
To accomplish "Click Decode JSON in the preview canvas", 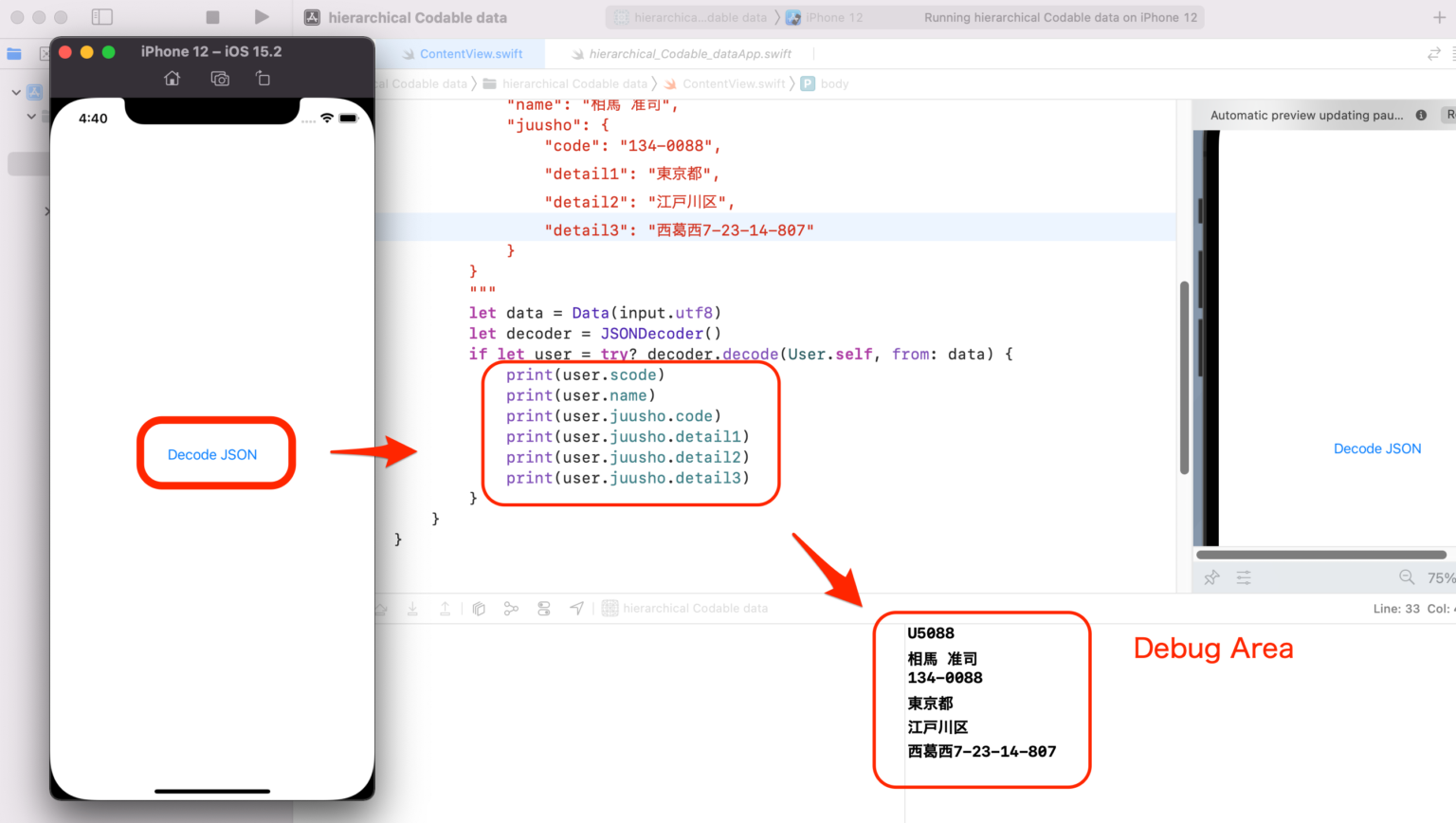I will [1376, 448].
